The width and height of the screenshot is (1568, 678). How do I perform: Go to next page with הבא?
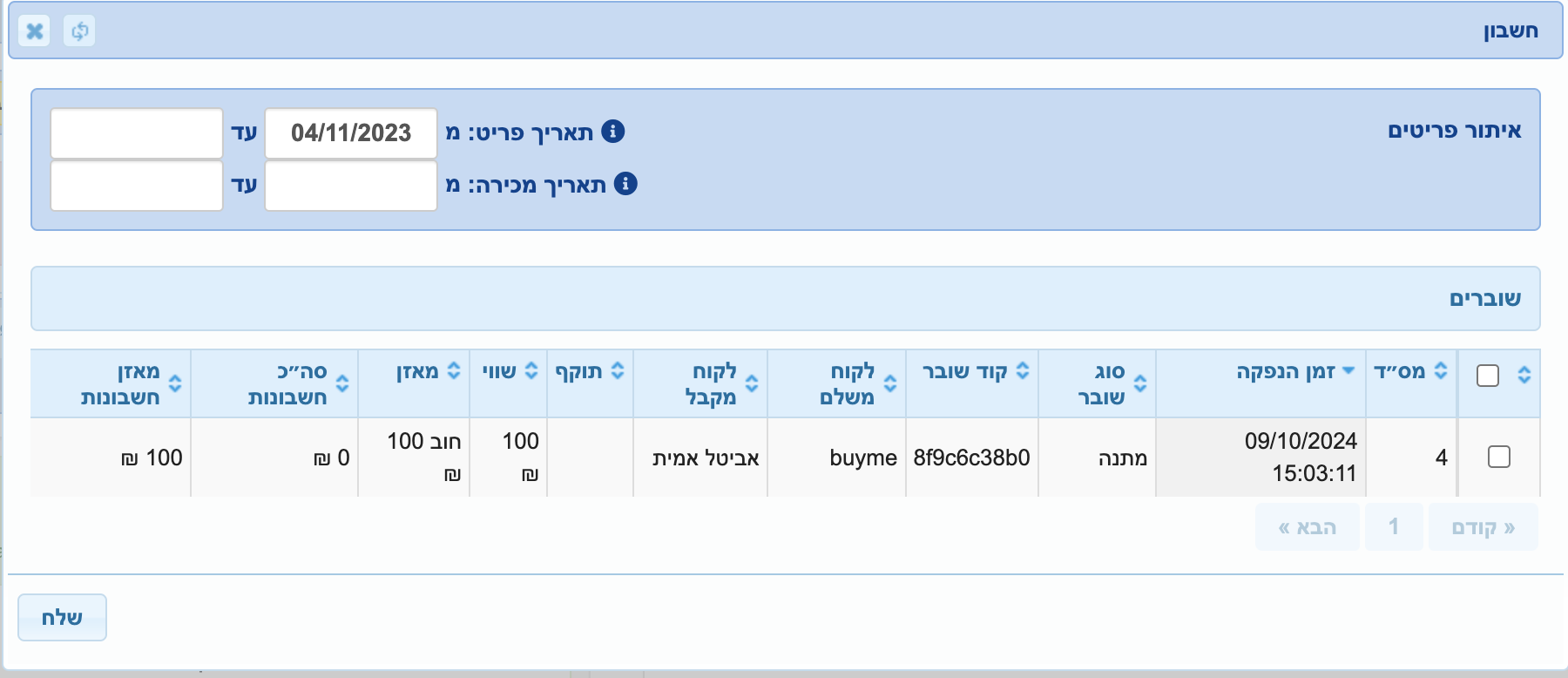(x=1307, y=527)
